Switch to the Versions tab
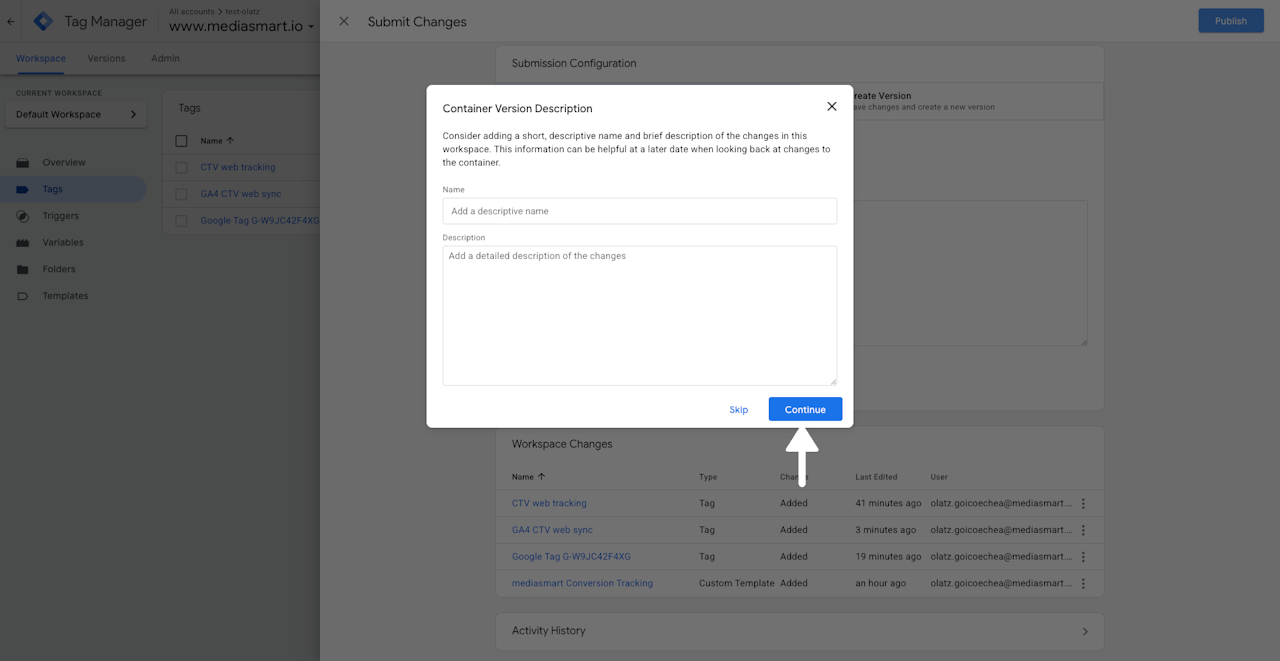The height and width of the screenshot is (661, 1280). click(x=106, y=58)
